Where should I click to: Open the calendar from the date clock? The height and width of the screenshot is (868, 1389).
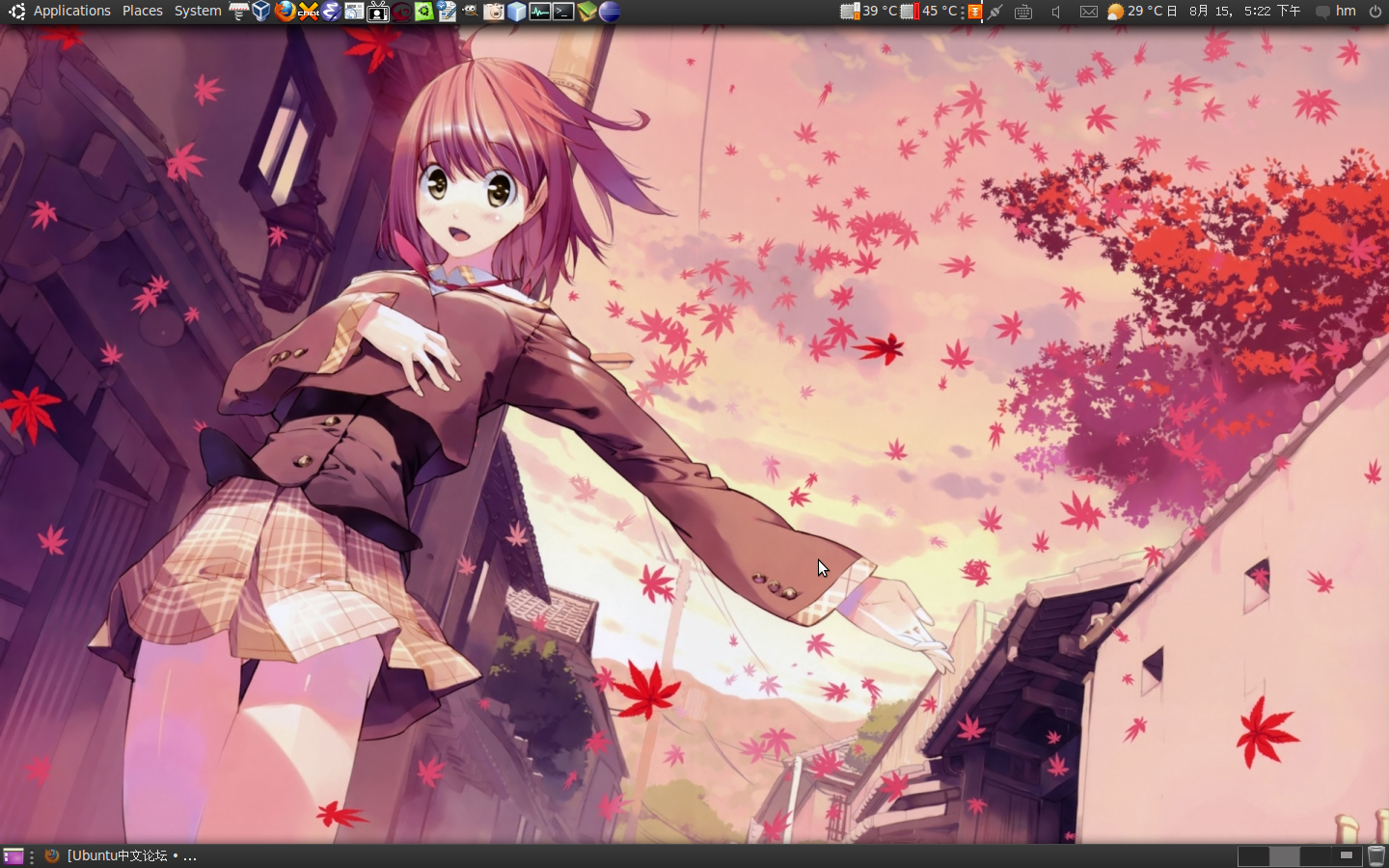1234,12
